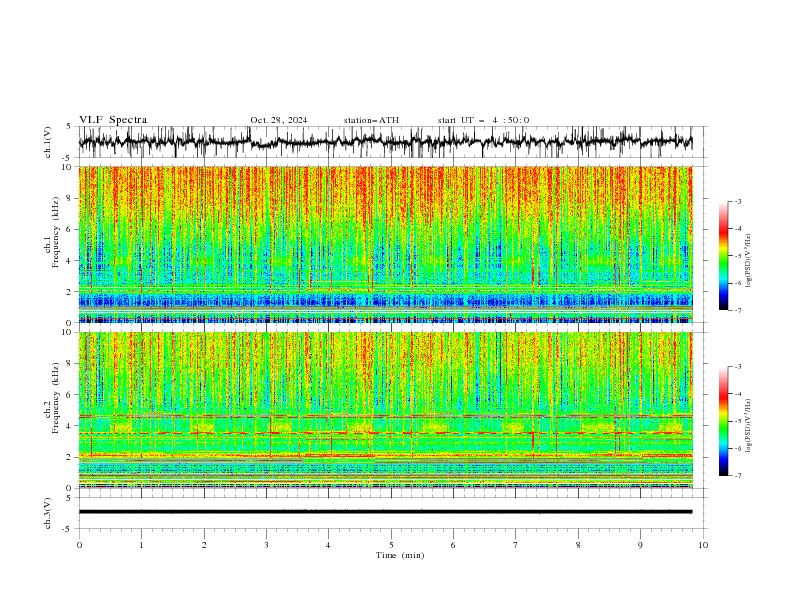Click ch.1 frequency axis tick "6"
This screenshot has height=612, width=792.
click(x=70, y=229)
